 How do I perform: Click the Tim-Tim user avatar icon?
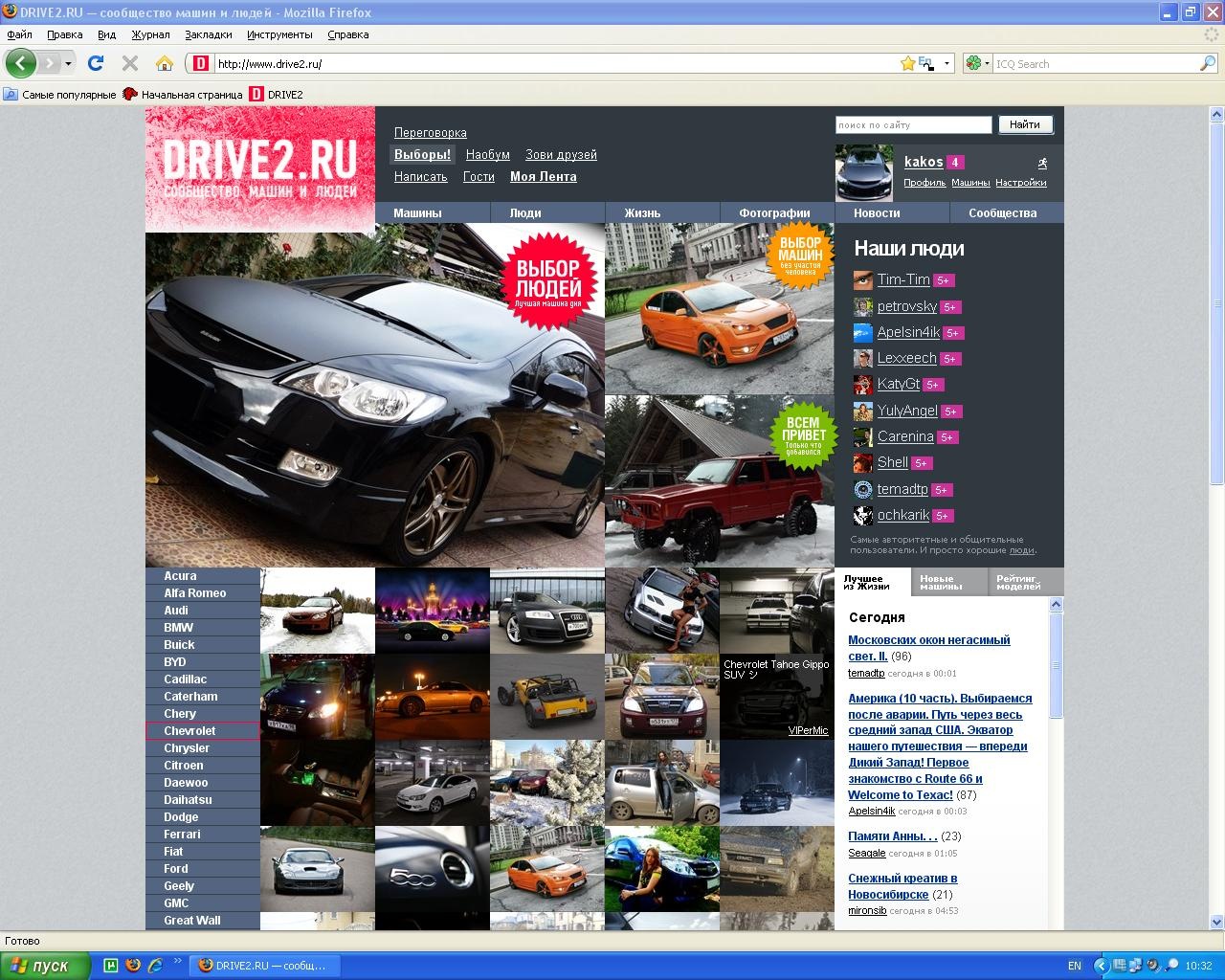tap(863, 280)
